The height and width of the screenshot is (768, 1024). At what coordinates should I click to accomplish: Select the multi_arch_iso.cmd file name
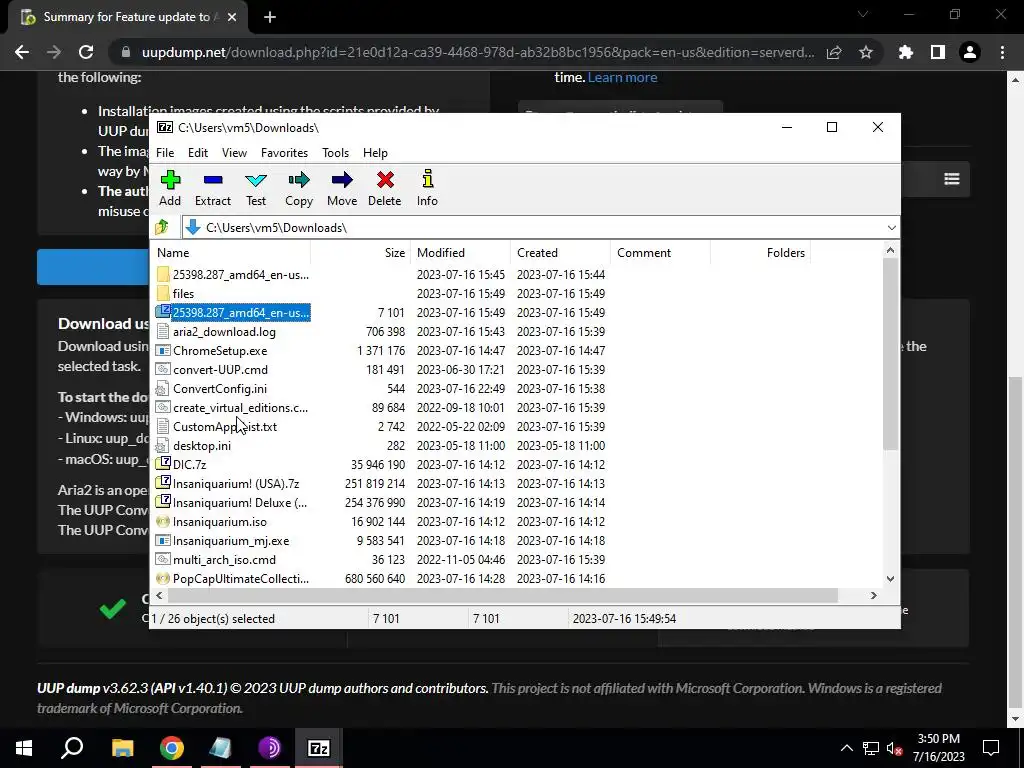tap(224, 560)
